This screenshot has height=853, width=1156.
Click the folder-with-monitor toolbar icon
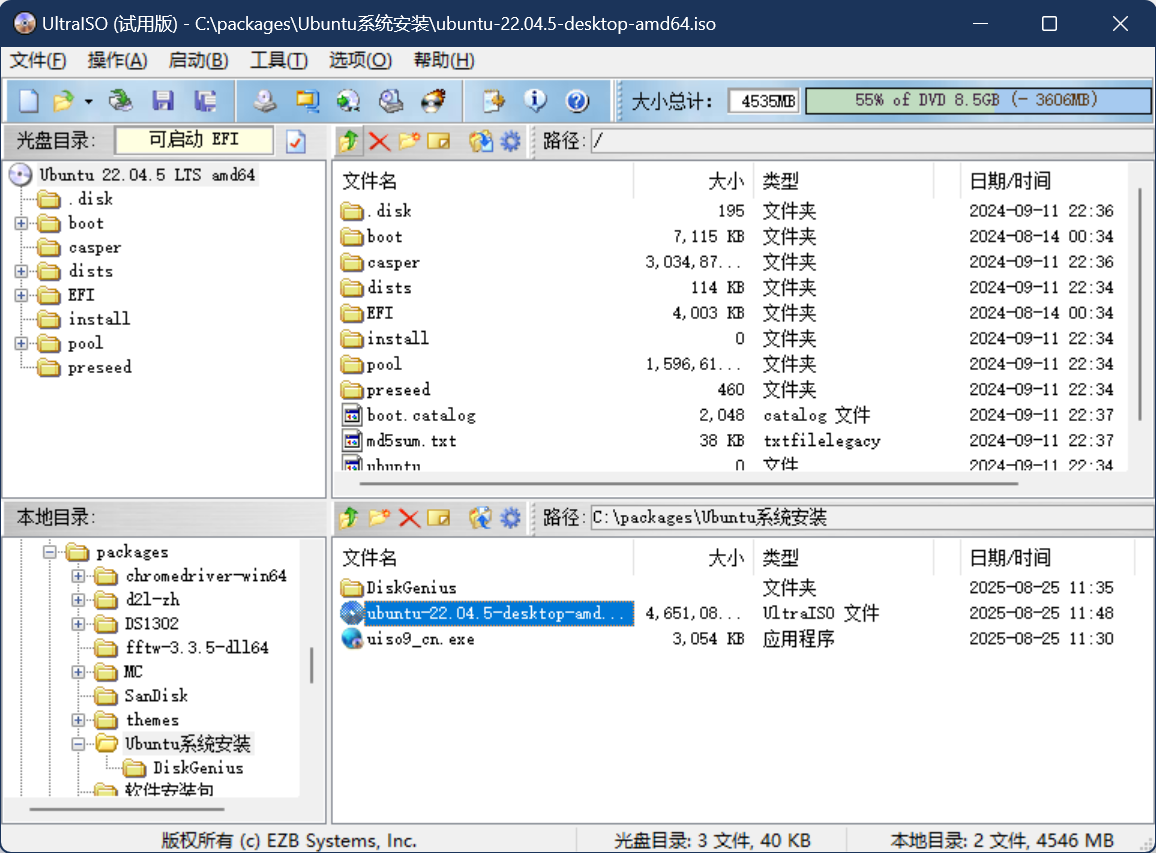coord(307,100)
